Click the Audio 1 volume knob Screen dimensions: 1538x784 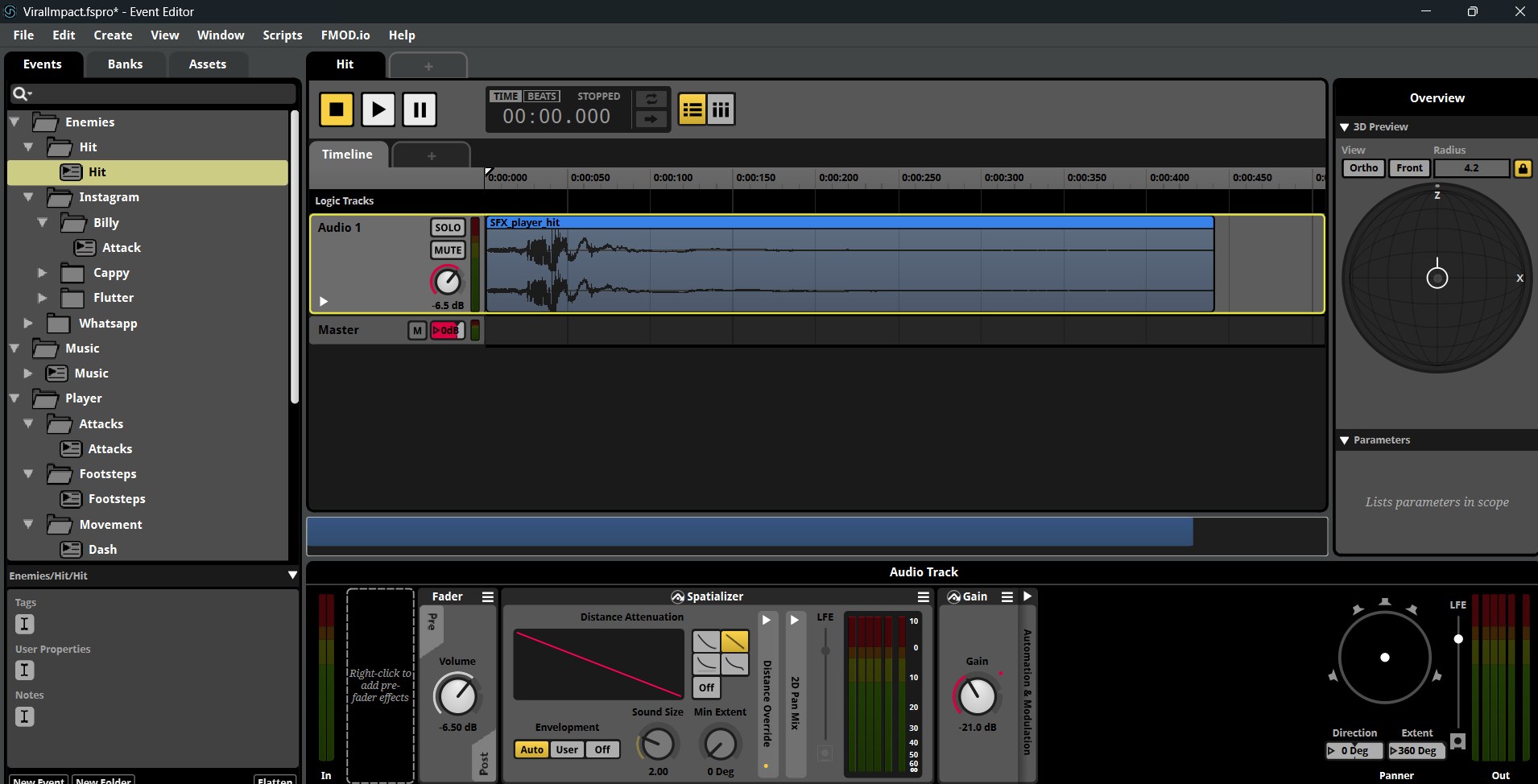click(x=447, y=281)
